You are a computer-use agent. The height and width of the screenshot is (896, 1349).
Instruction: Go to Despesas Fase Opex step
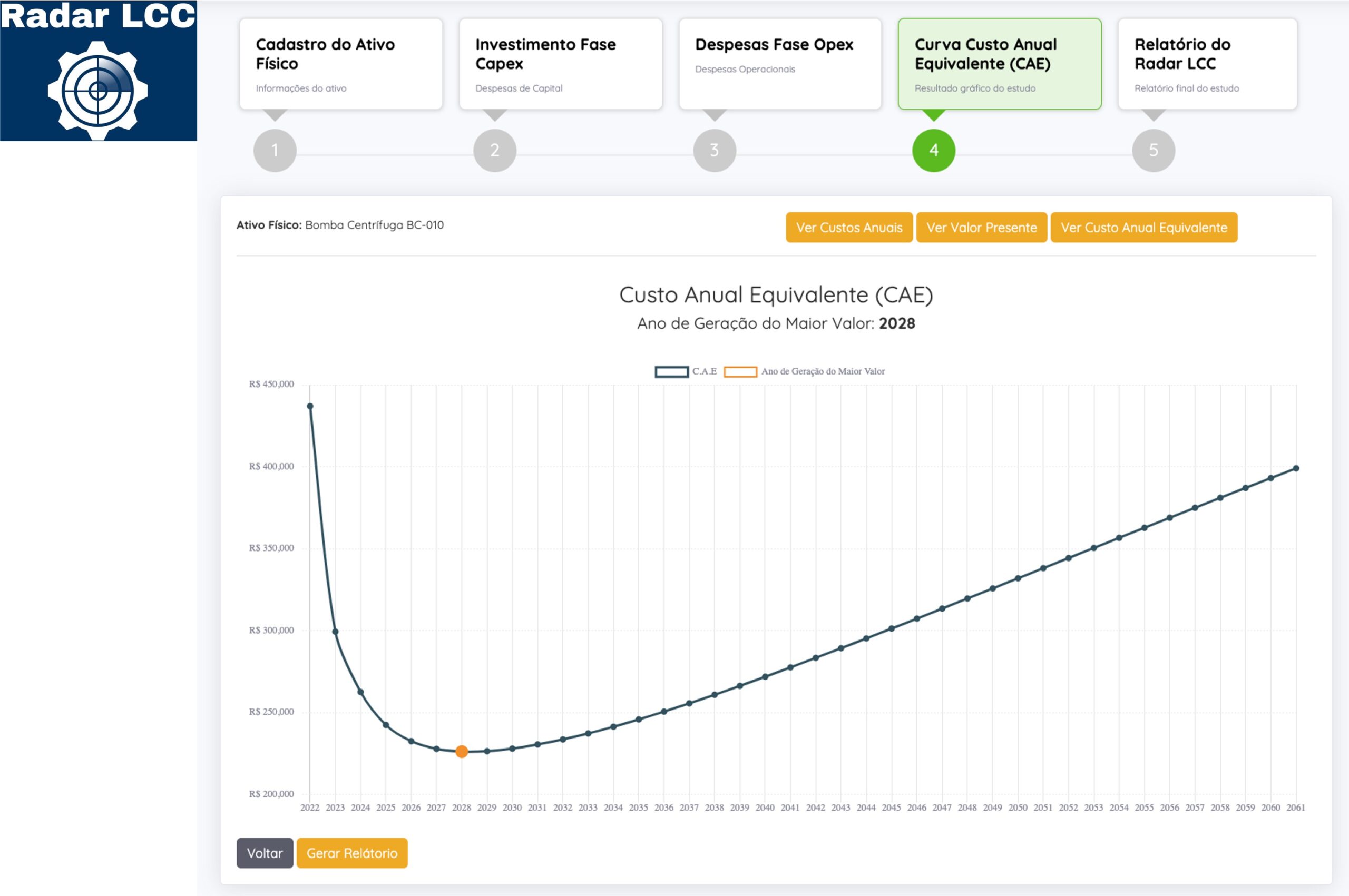pyautogui.click(x=780, y=63)
